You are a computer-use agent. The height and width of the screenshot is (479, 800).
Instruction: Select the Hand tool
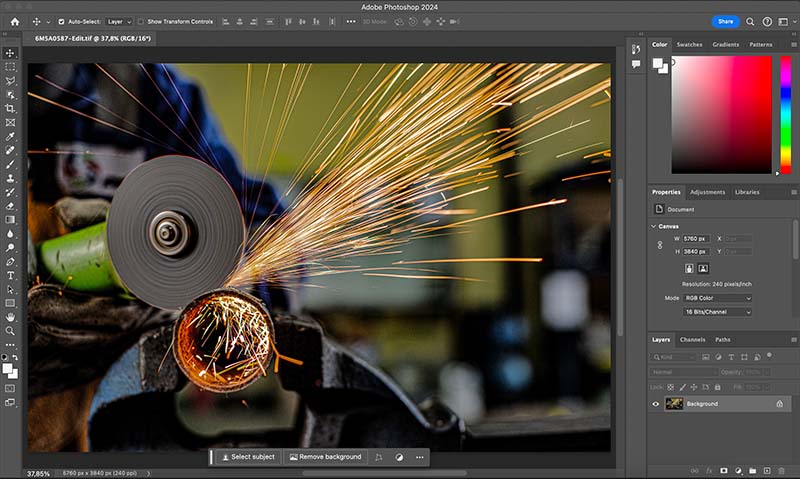[x=11, y=316]
